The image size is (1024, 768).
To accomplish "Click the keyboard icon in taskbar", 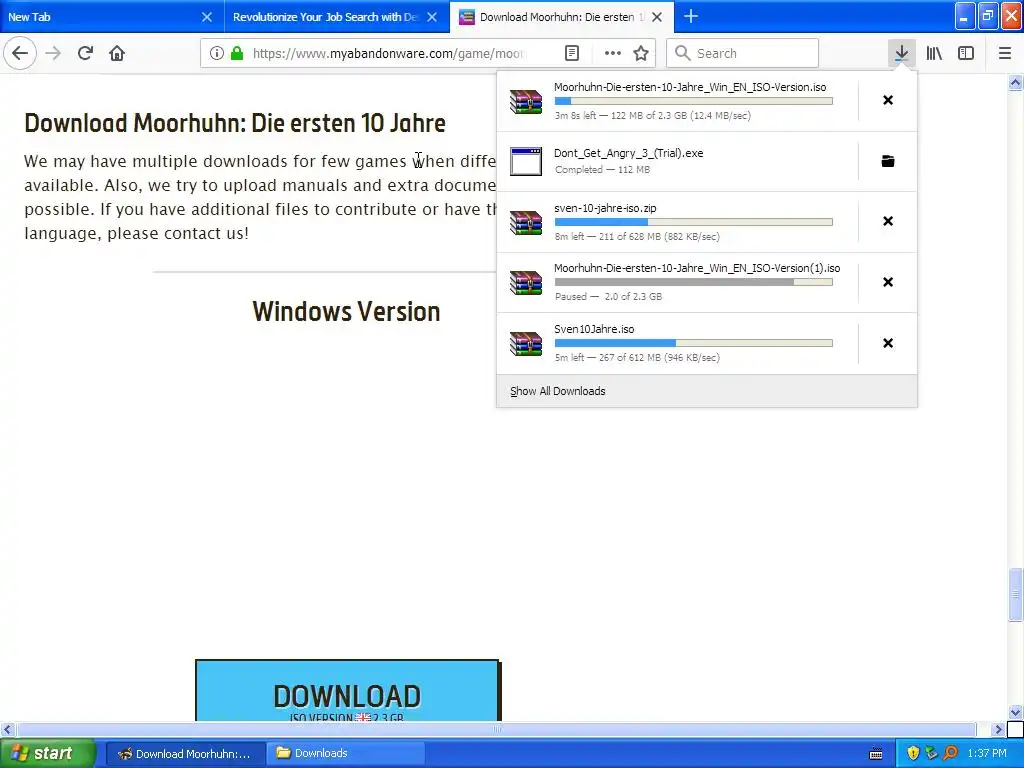I will pyautogui.click(x=876, y=754).
